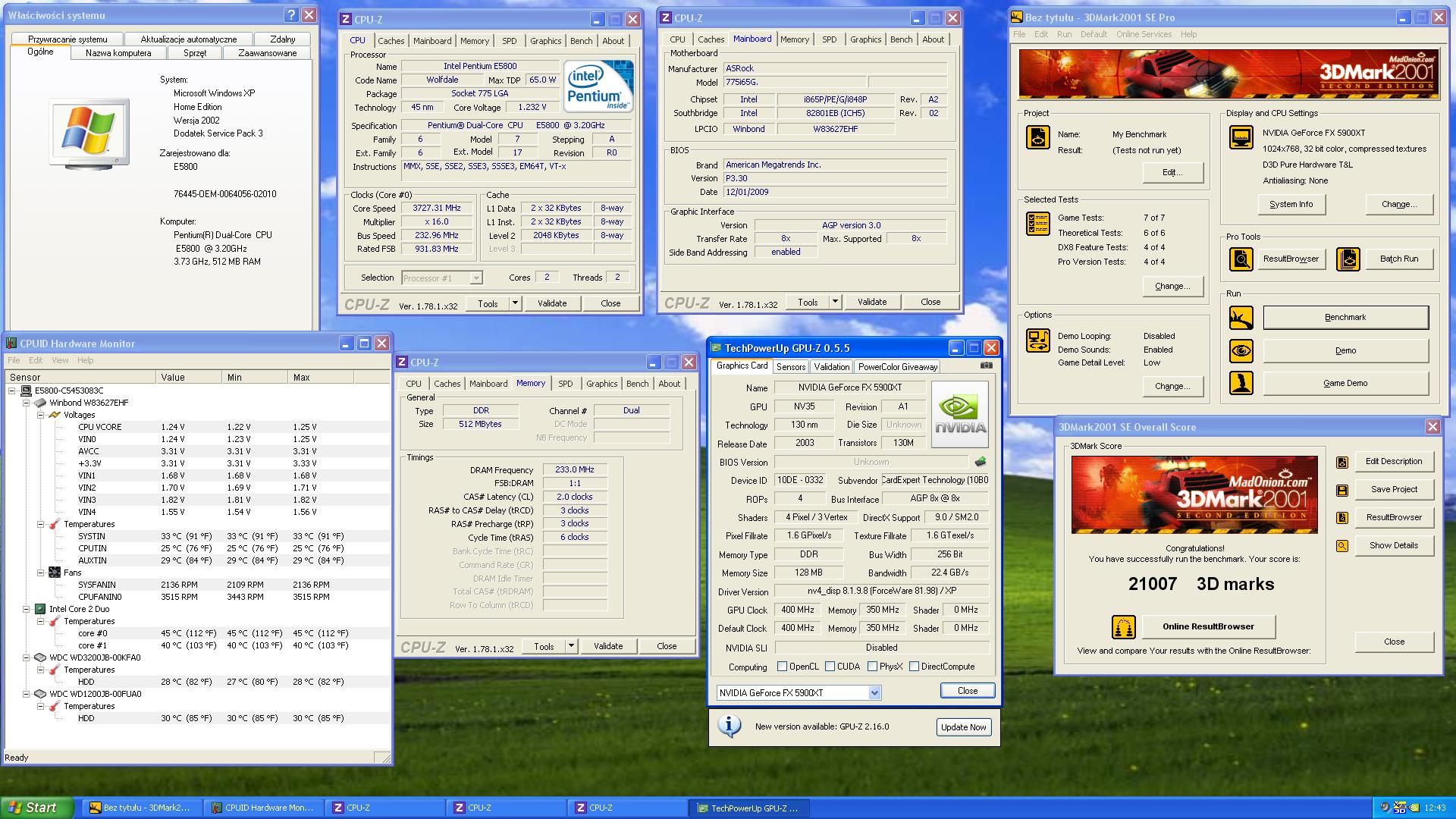
Task: Click Edit button in Project section
Action: click(x=1172, y=173)
